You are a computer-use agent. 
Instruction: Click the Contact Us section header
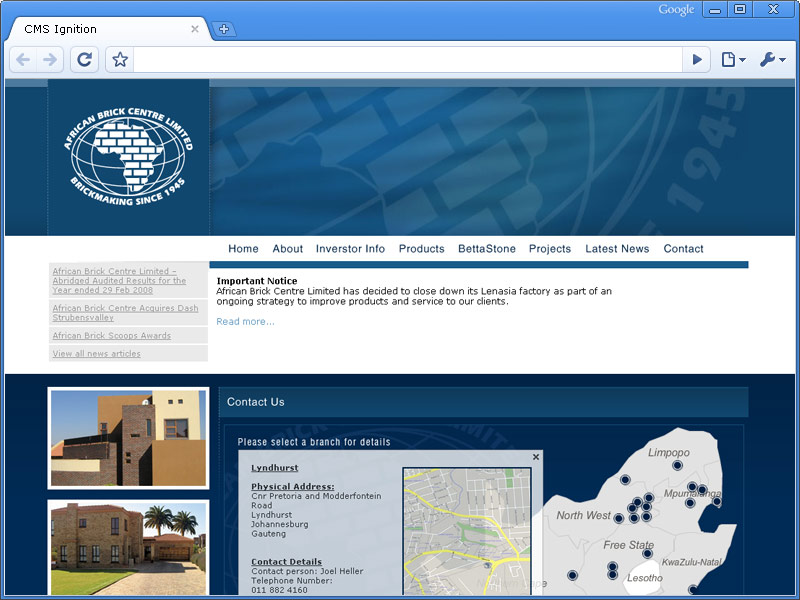tap(484, 402)
